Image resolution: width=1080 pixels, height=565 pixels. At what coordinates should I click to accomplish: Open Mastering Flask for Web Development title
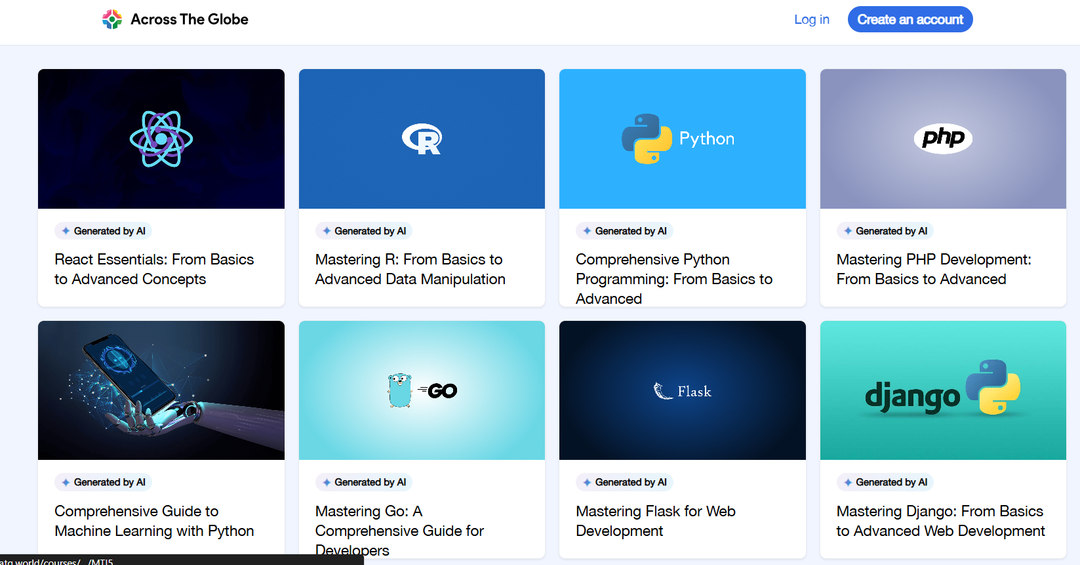656,521
